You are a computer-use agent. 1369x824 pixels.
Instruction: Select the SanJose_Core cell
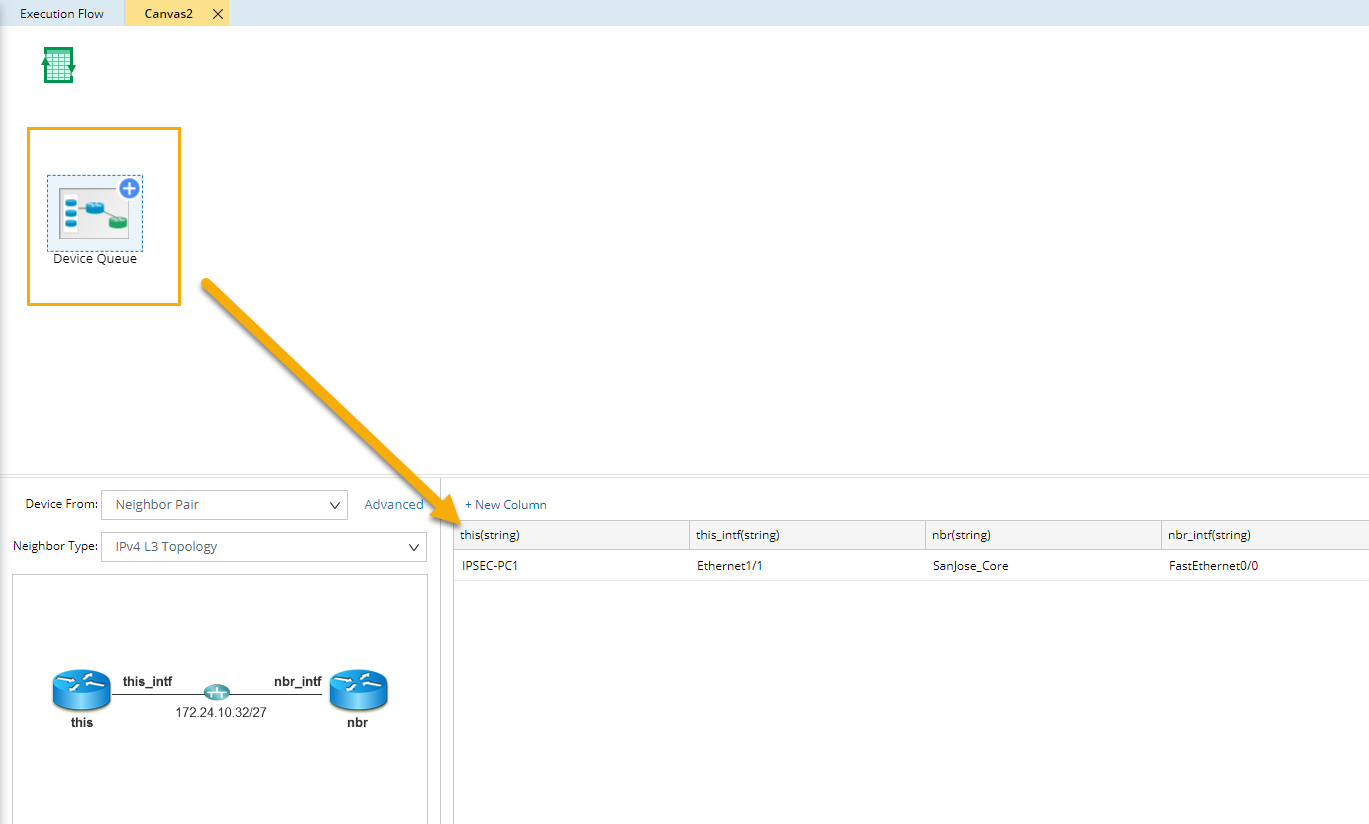coord(970,566)
